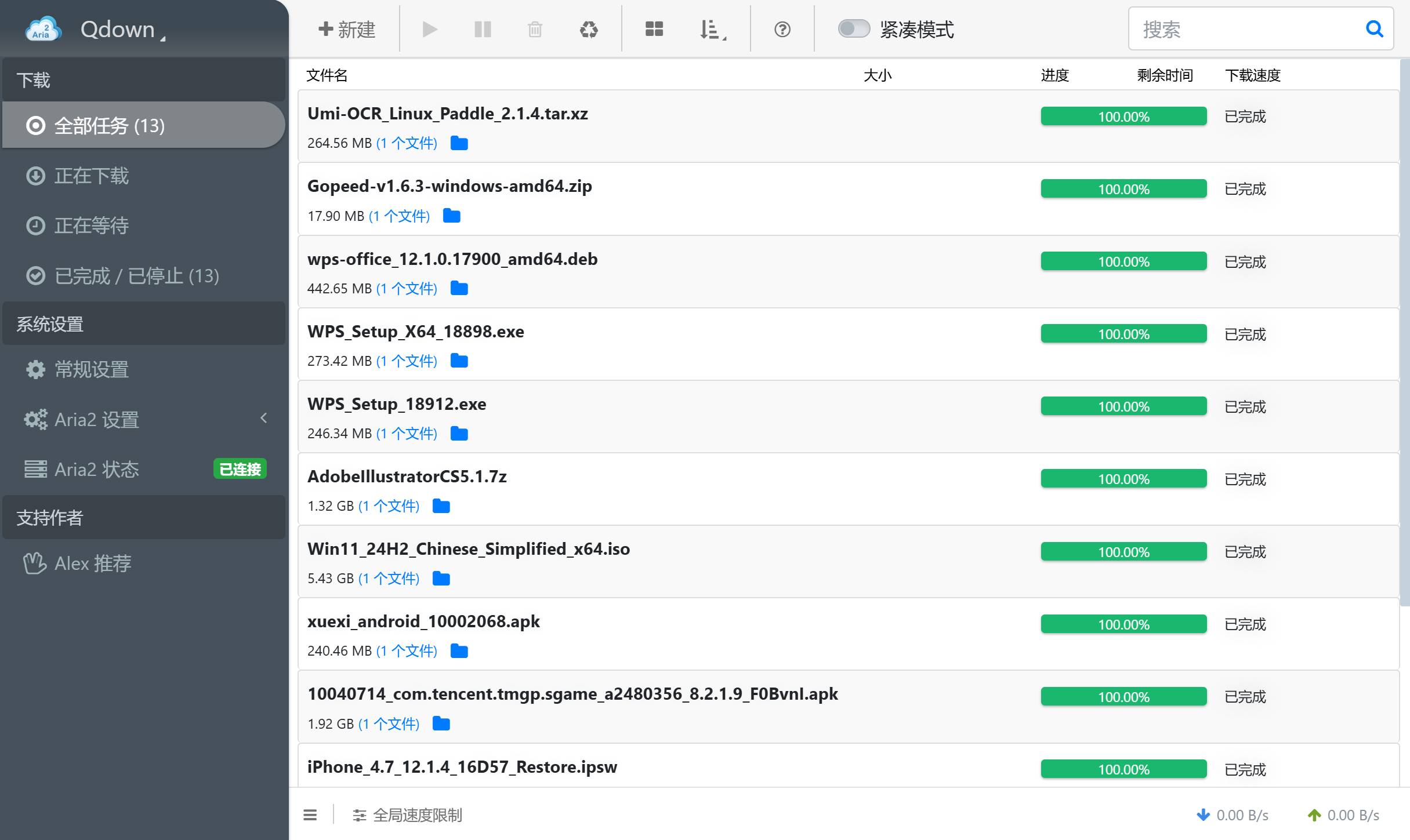Click the 常规设置 gear icon
1410x840 pixels.
[35, 369]
